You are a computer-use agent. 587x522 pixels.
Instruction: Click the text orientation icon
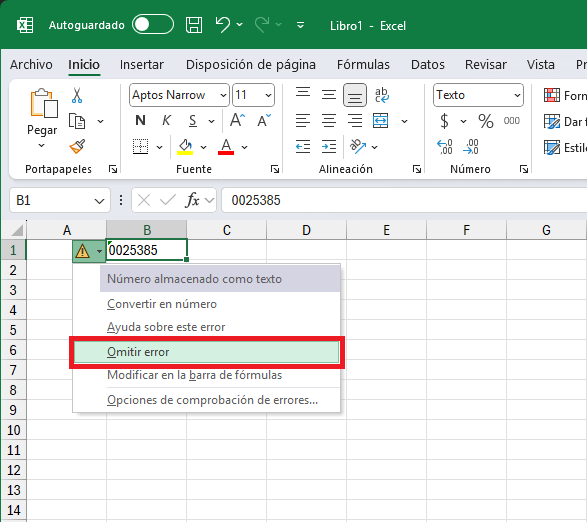(x=358, y=146)
